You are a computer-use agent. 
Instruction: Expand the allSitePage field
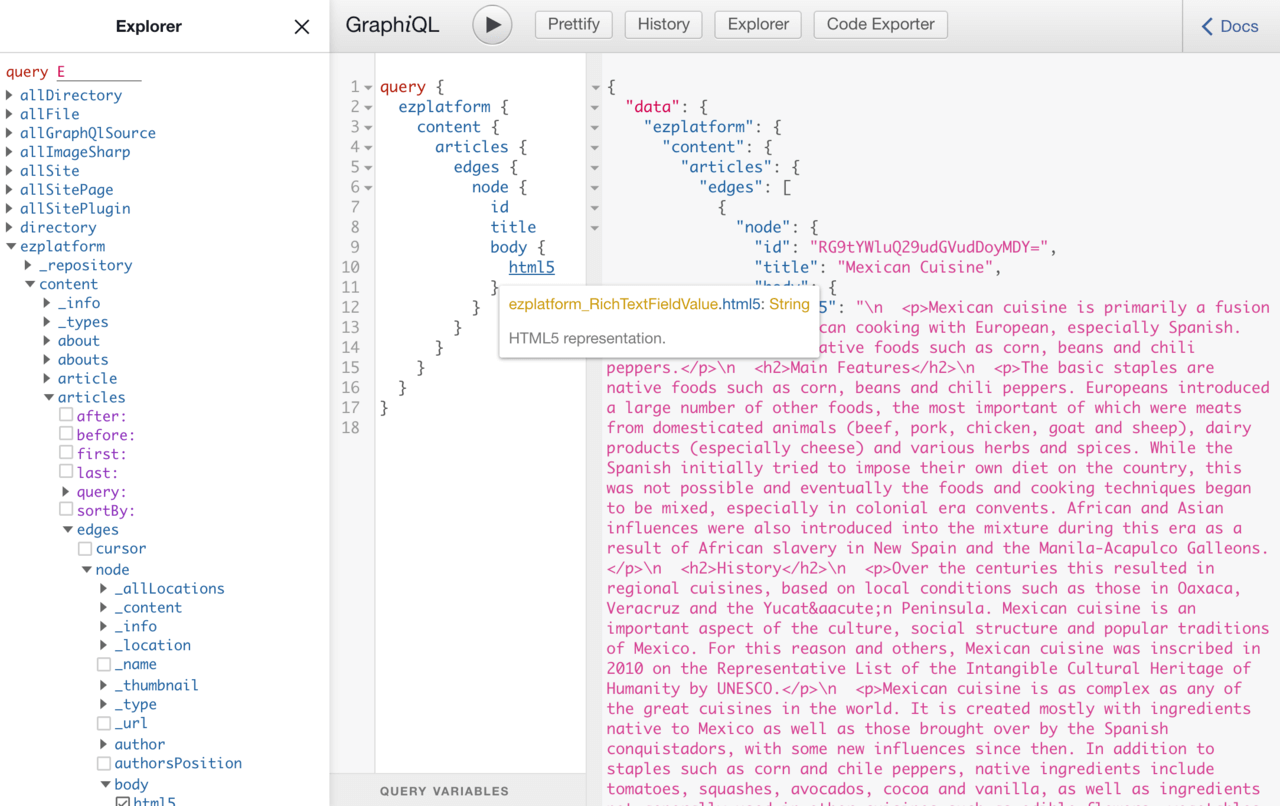10,190
